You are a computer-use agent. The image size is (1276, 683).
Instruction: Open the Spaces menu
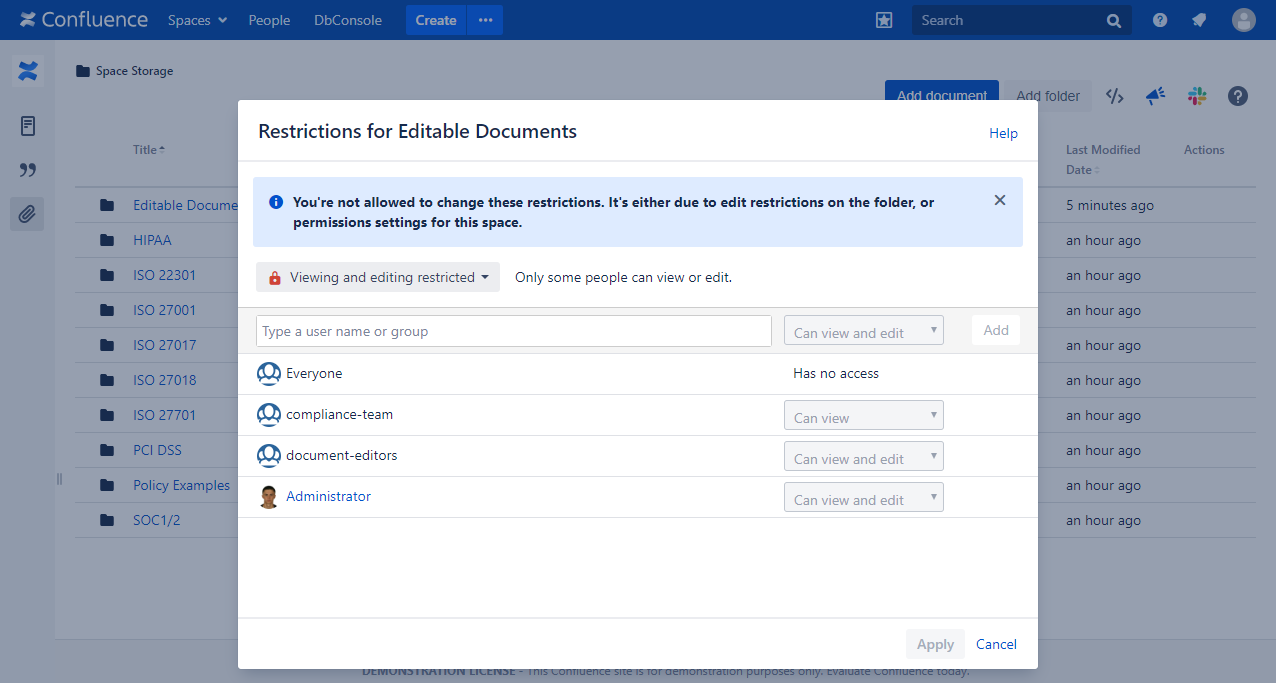point(197,20)
